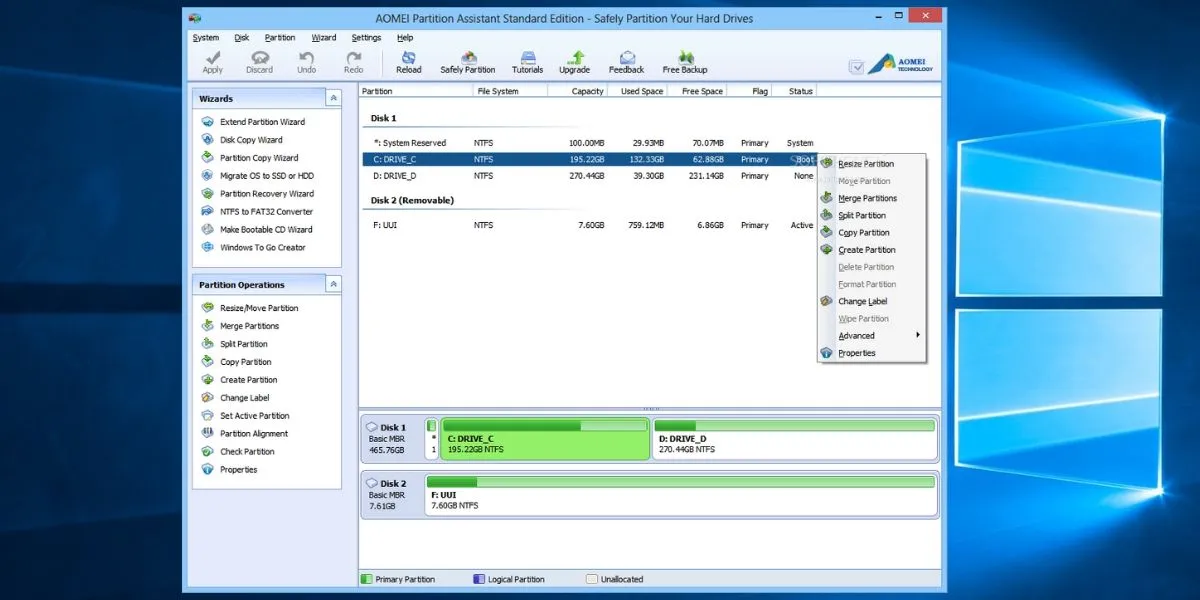
Task: Click the AOMEI Technology logo
Action: [901, 63]
